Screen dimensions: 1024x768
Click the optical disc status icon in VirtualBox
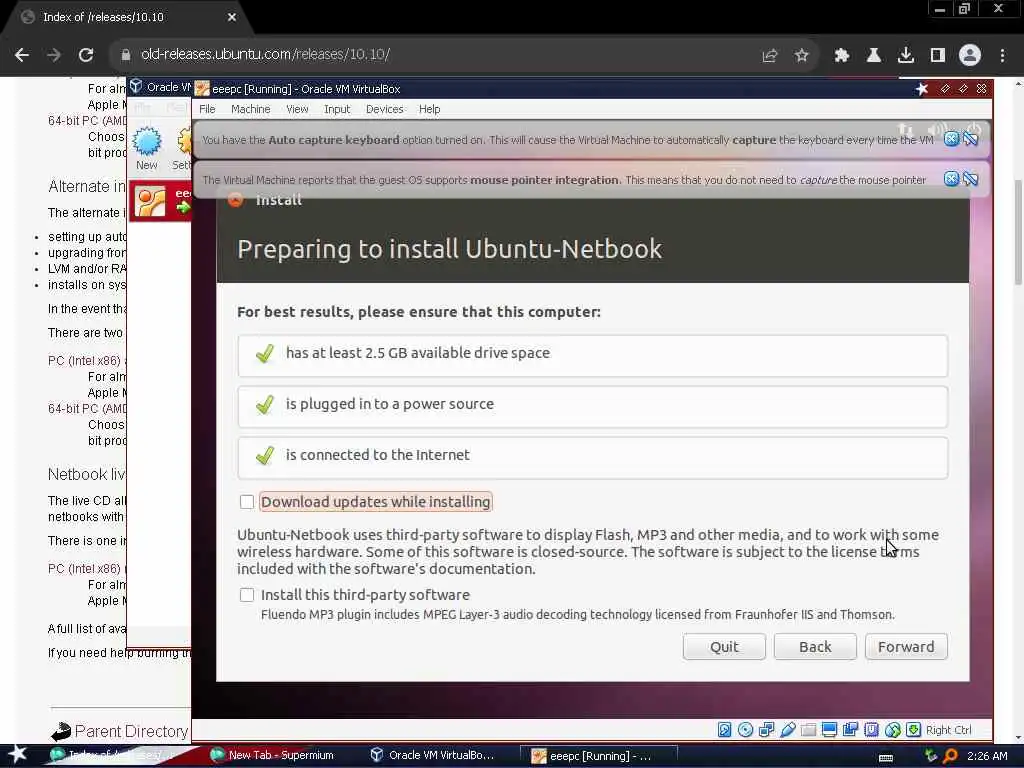tap(745, 730)
